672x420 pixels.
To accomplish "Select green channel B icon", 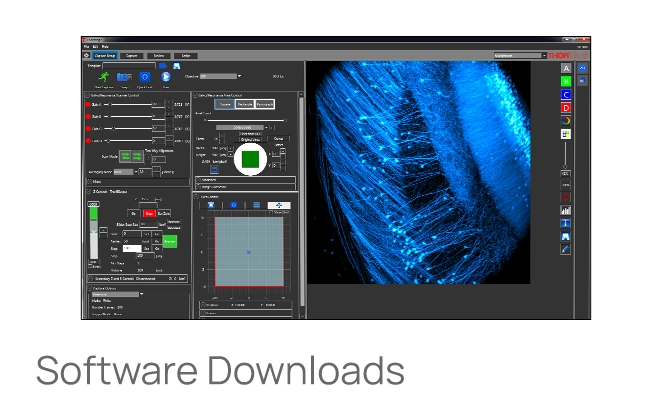I will [566, 81].
